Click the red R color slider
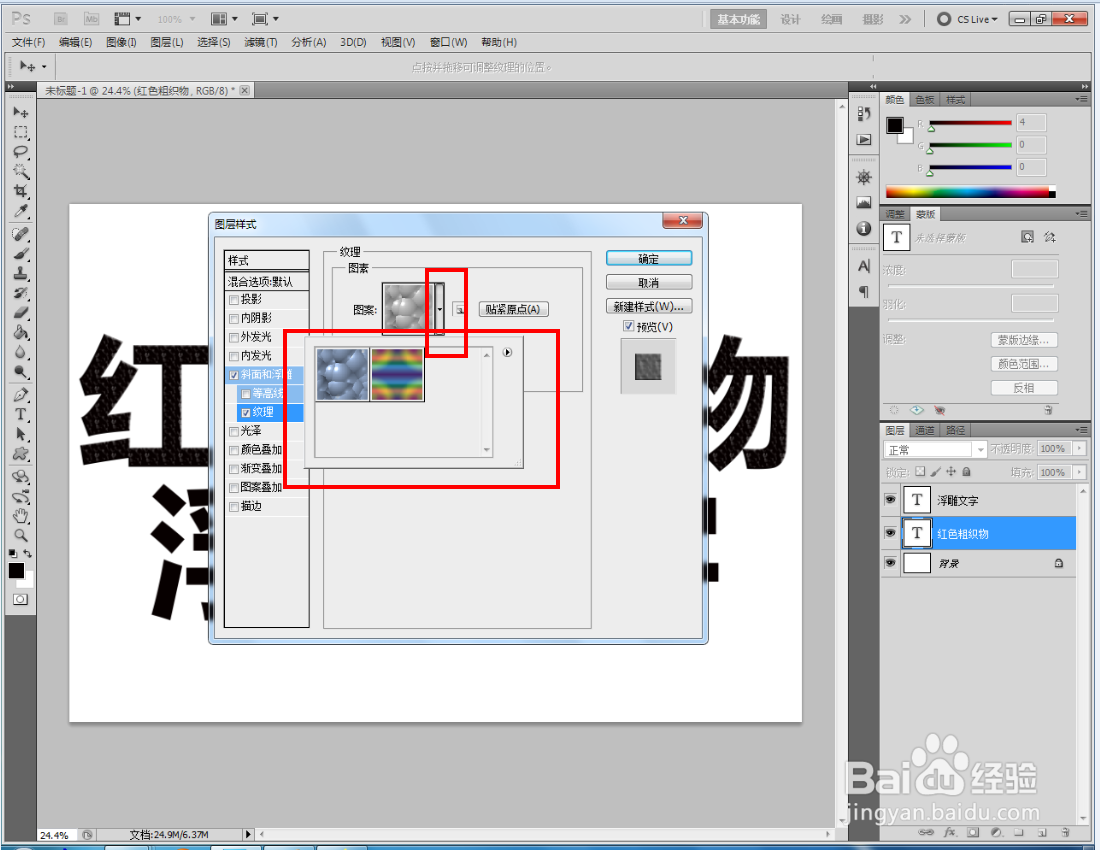 [970, 123]
